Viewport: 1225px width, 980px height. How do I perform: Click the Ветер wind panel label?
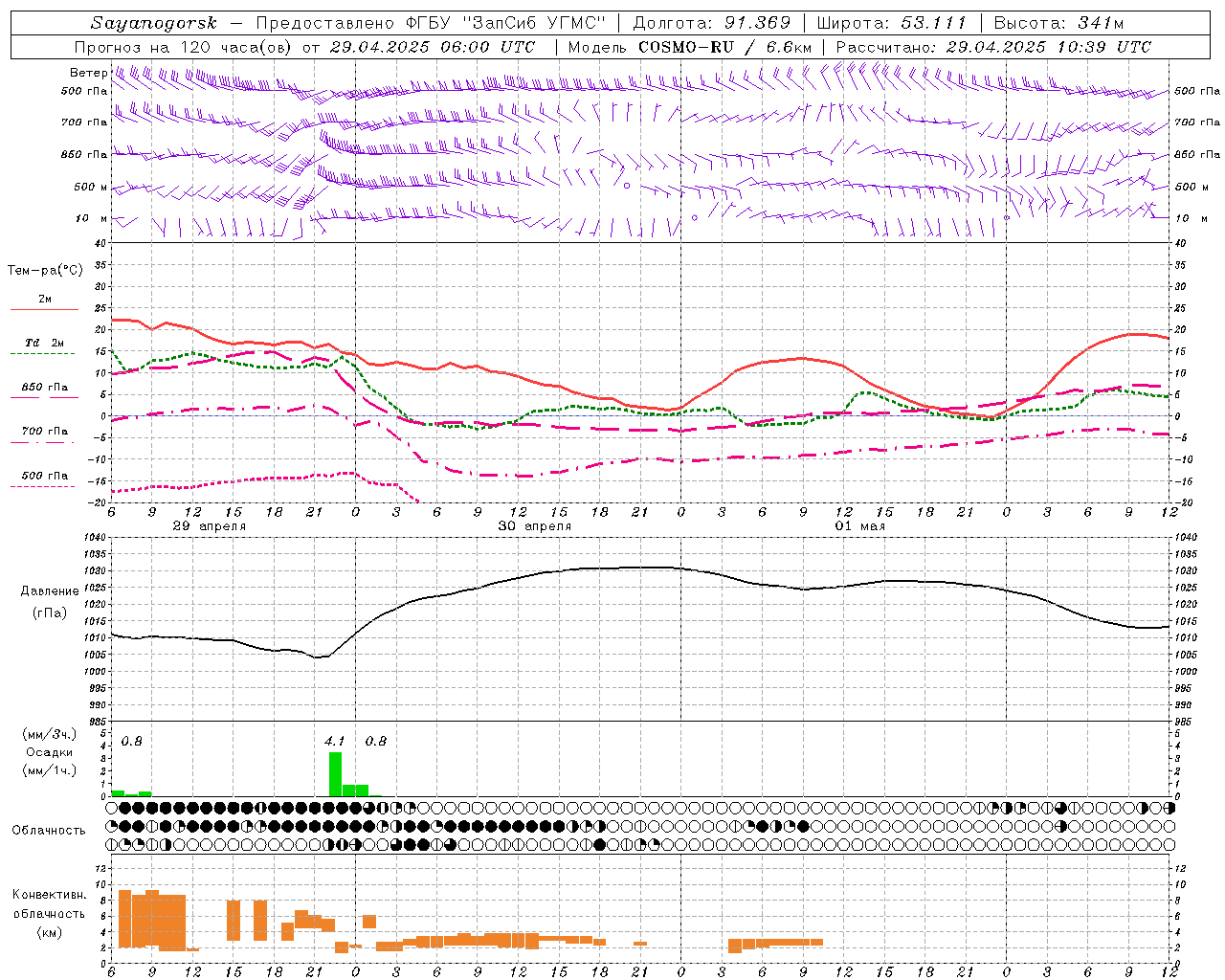point(88,73)
